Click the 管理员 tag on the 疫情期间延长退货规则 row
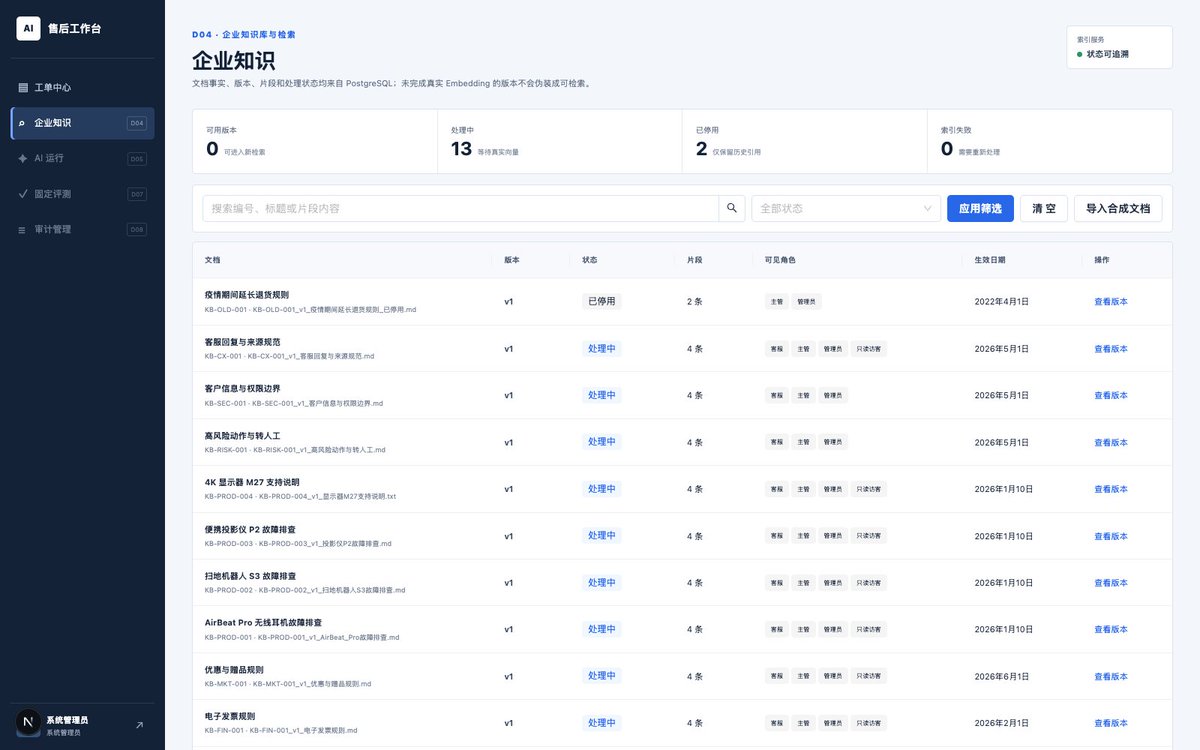Viewport: 1200px width, 750px height. [x=807, y=302]
